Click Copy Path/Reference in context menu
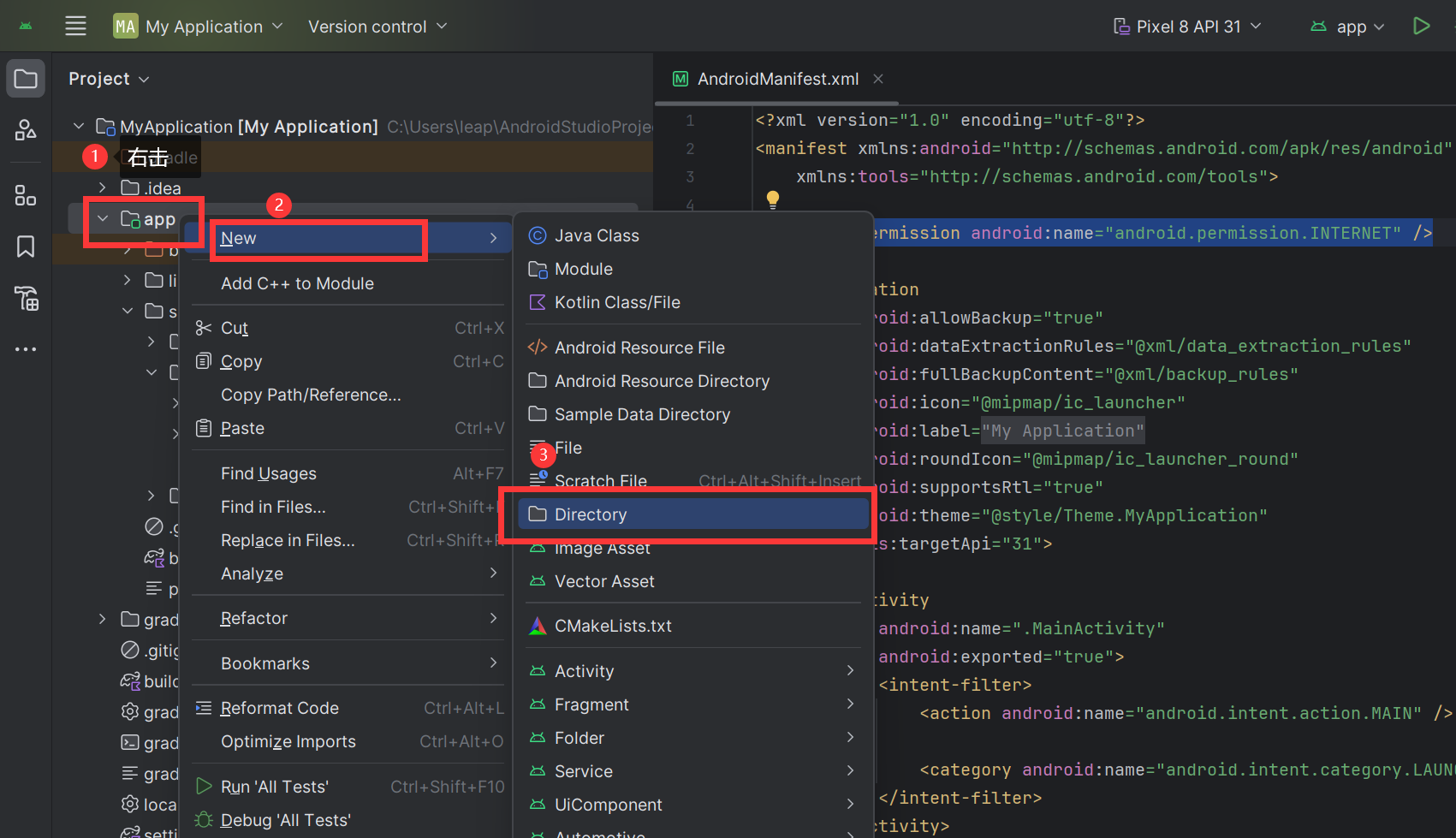The width and height of the screenshot is (1456, 838). coord(311,395)
